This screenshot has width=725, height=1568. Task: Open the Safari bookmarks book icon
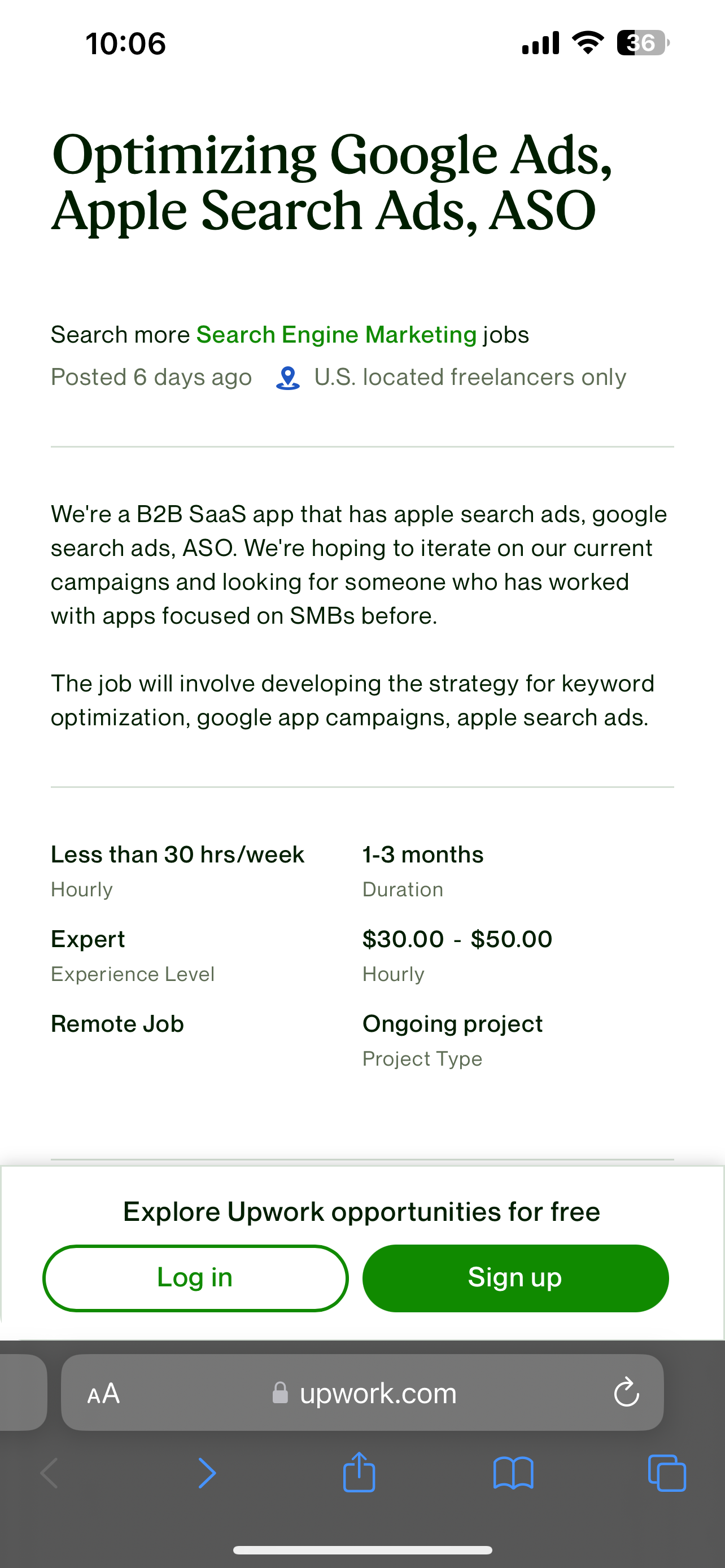[513, 1473]
